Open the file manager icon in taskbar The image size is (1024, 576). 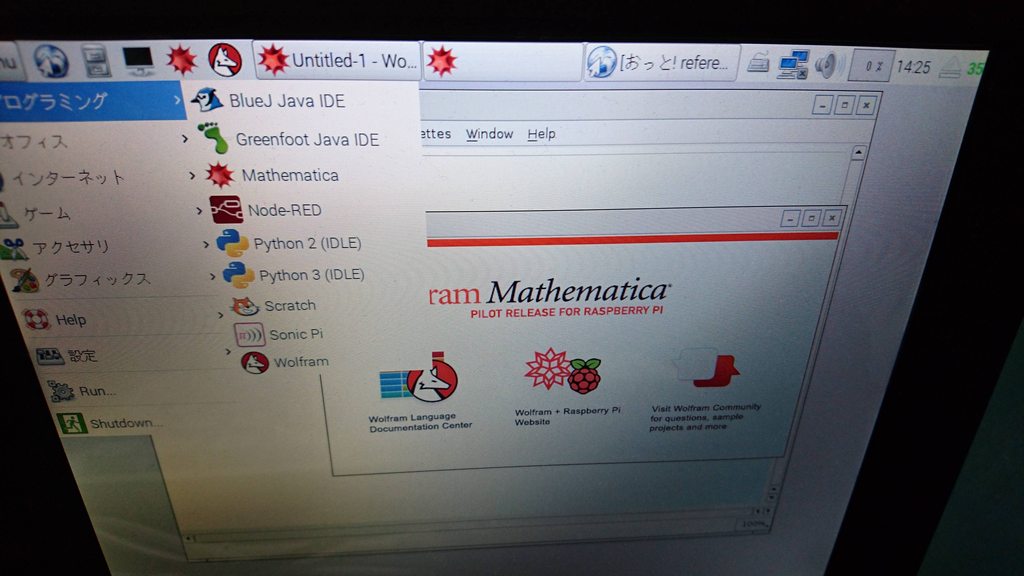(x=96, y=61)
